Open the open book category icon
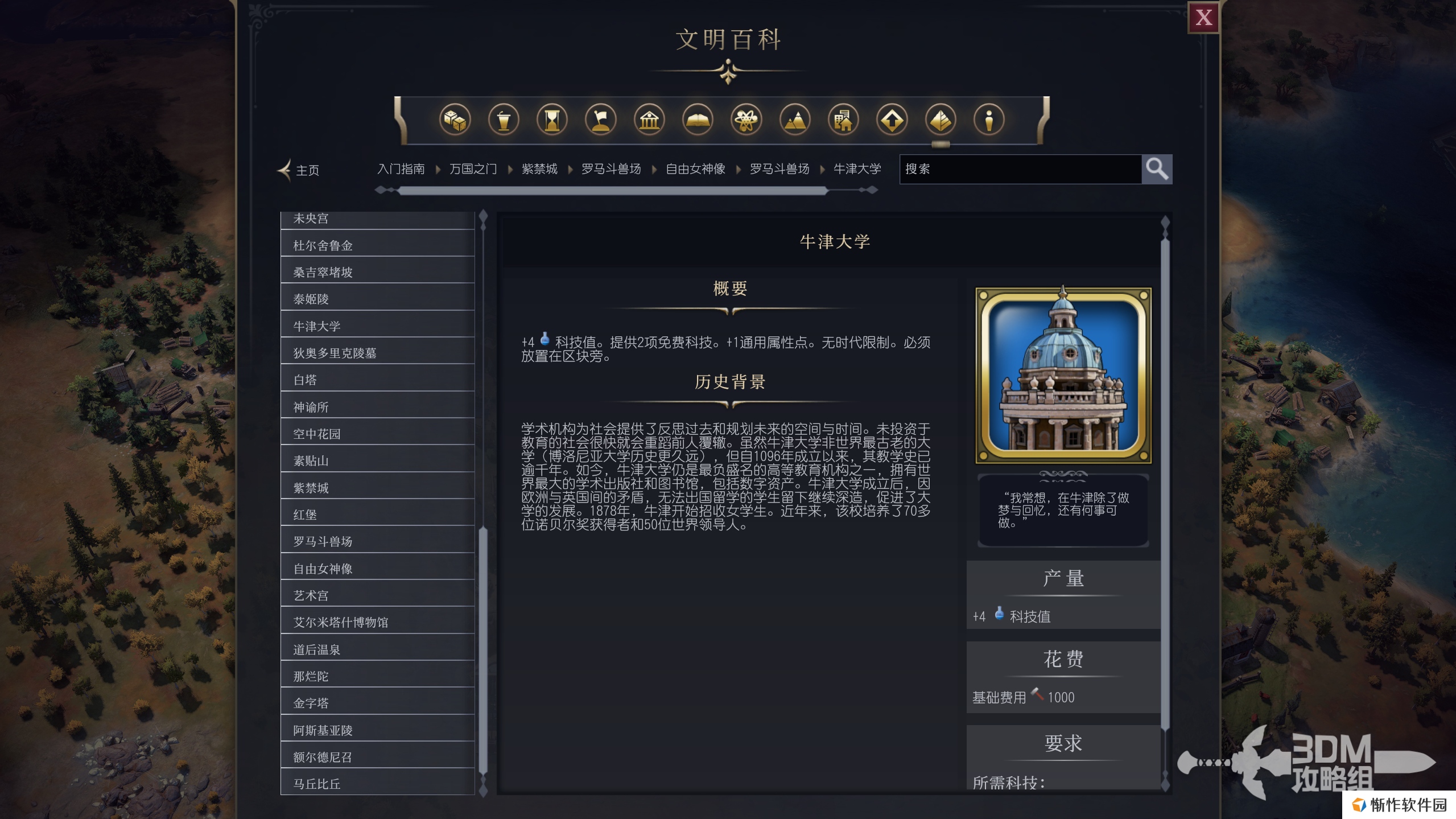The image size is (1456, 819). [x=698, y=120]
